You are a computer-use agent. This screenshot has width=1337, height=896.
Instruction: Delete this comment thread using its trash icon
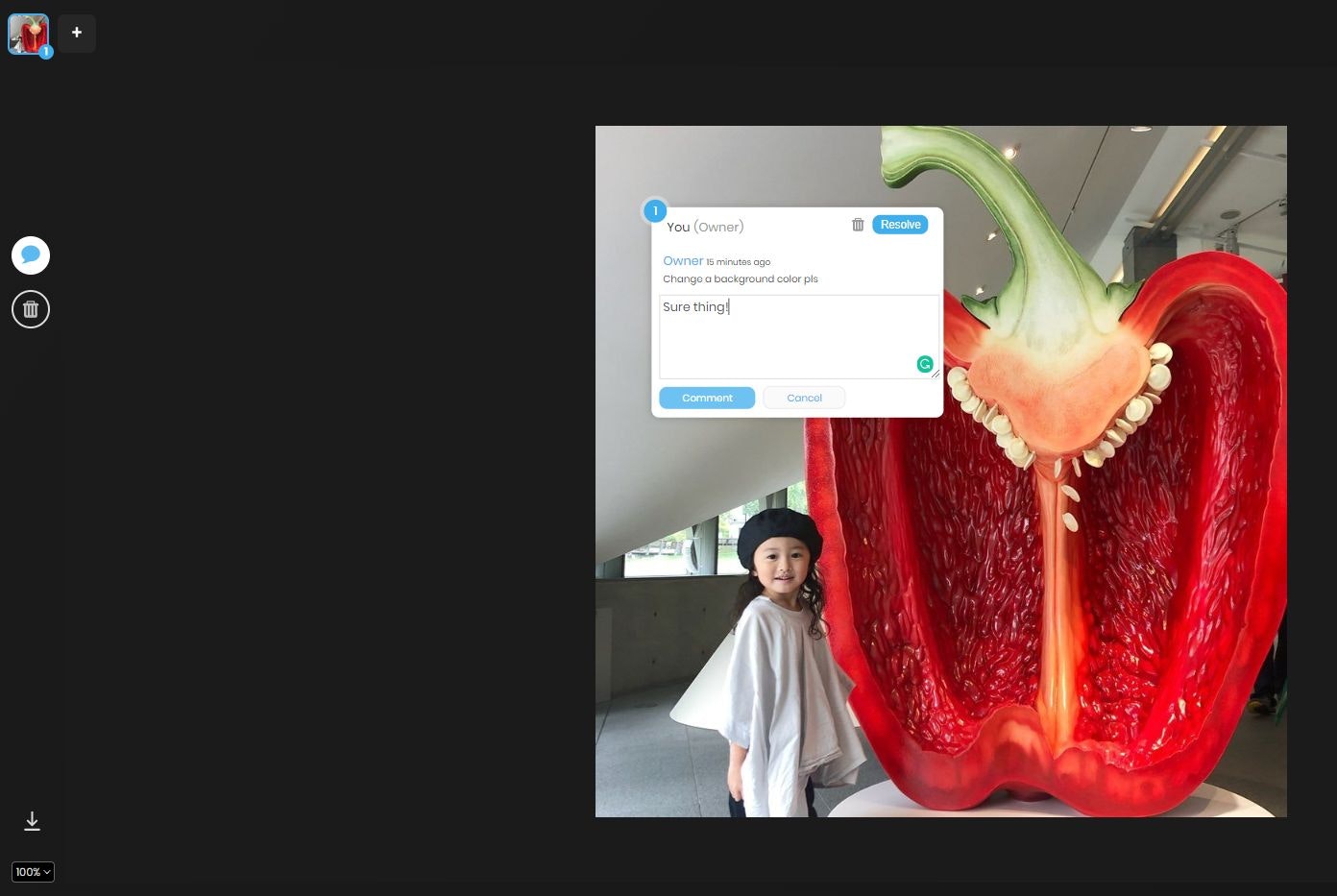(858, 224)
